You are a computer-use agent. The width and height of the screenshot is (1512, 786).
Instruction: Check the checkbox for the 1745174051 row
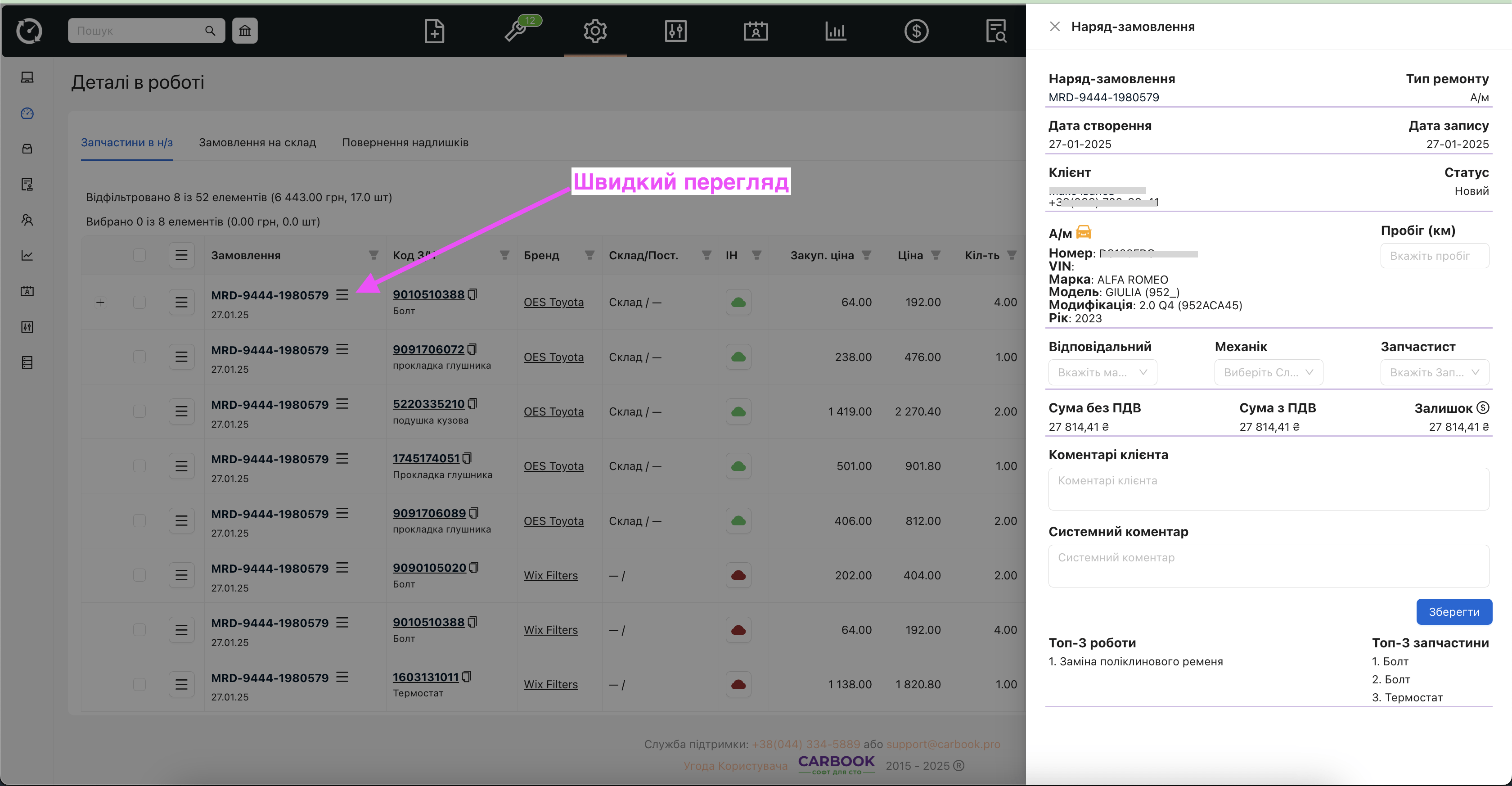coord(139,466)
